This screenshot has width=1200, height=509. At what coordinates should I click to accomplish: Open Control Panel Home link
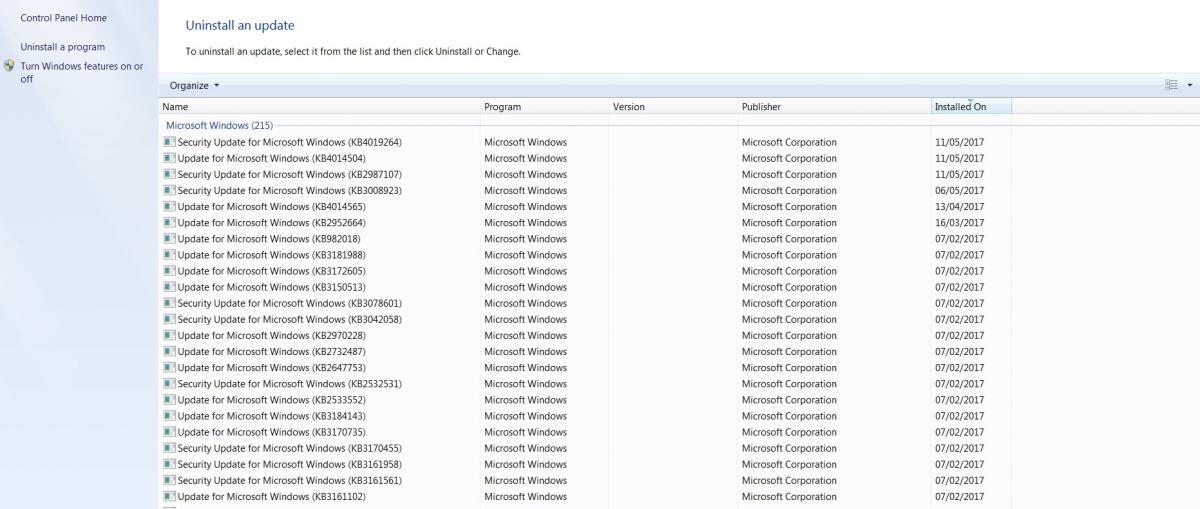point(63,18)
